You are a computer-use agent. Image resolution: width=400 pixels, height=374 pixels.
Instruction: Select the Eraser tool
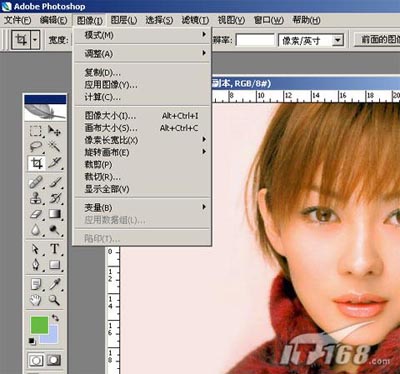[x=36, y=214]
